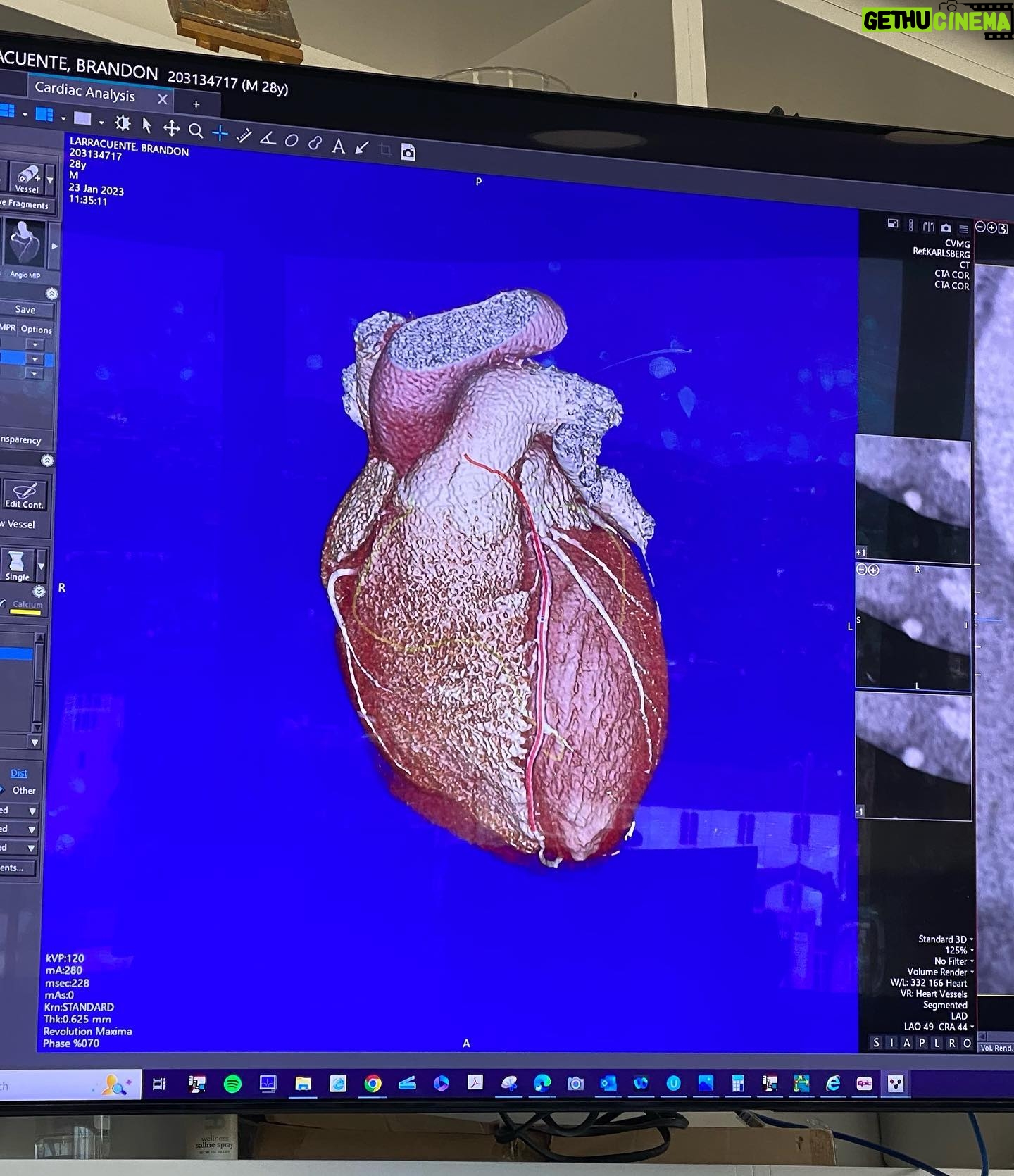The height and width of the screenshot is (1176, 1014).
Task: Click the three-dot linked series icon in viewport
Action: click(910, 225)
